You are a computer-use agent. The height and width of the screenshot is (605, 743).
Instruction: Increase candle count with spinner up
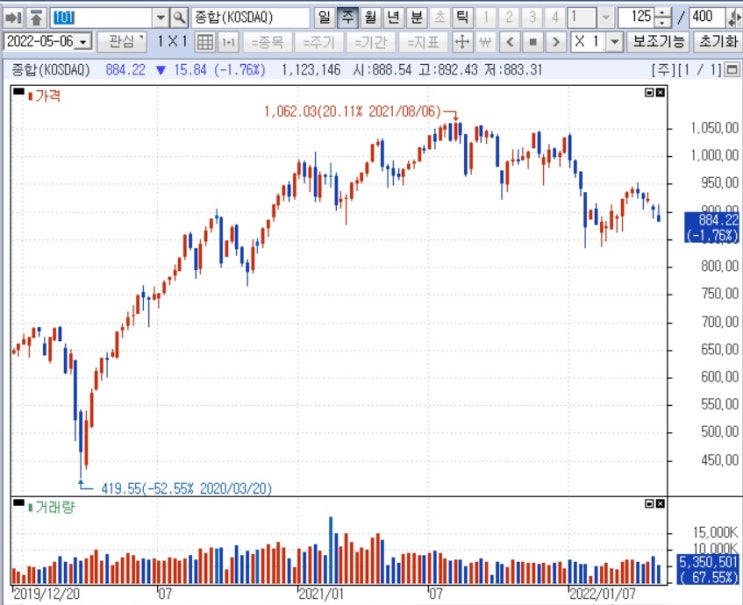pos(662,13)
